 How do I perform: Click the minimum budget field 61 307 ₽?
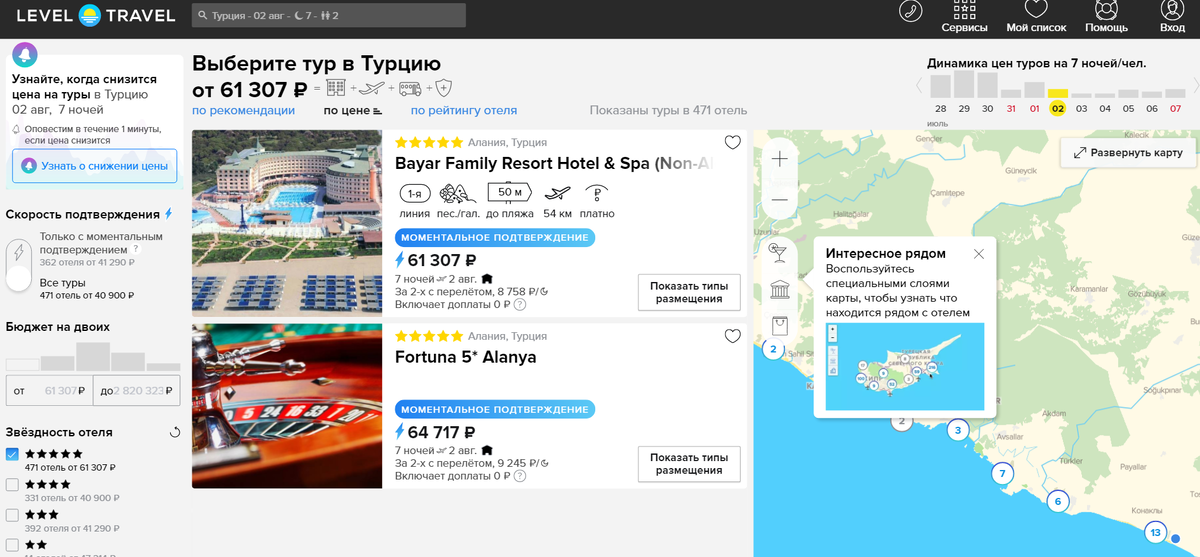pos(49,391)
